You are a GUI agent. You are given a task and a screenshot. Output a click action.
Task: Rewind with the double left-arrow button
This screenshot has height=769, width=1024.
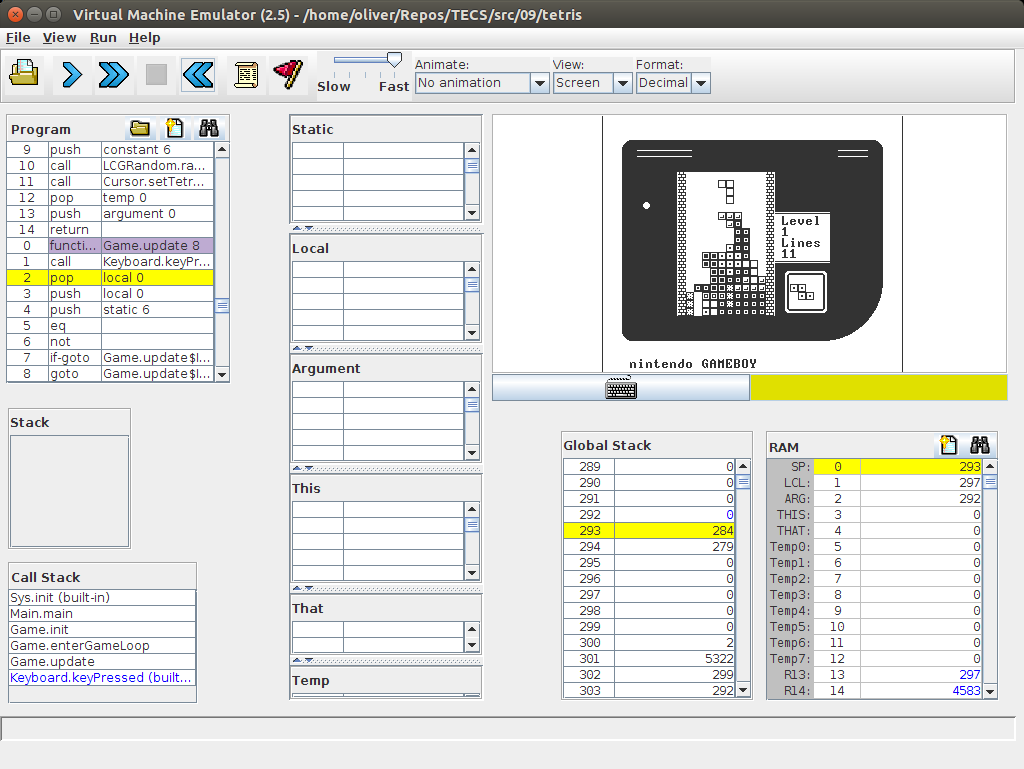pyautogui.click(x=199, y=74)
